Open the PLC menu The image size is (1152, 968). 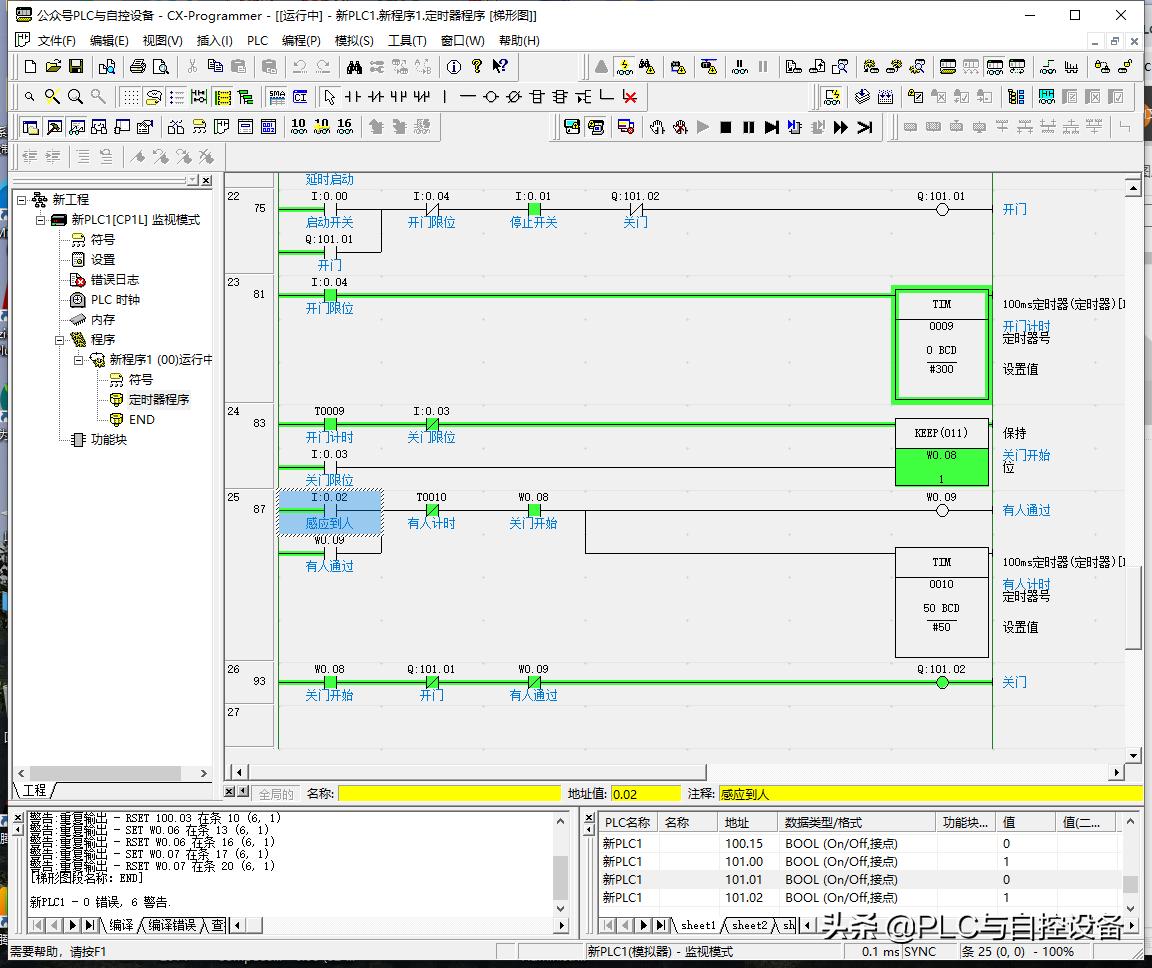tap(257, 40)
